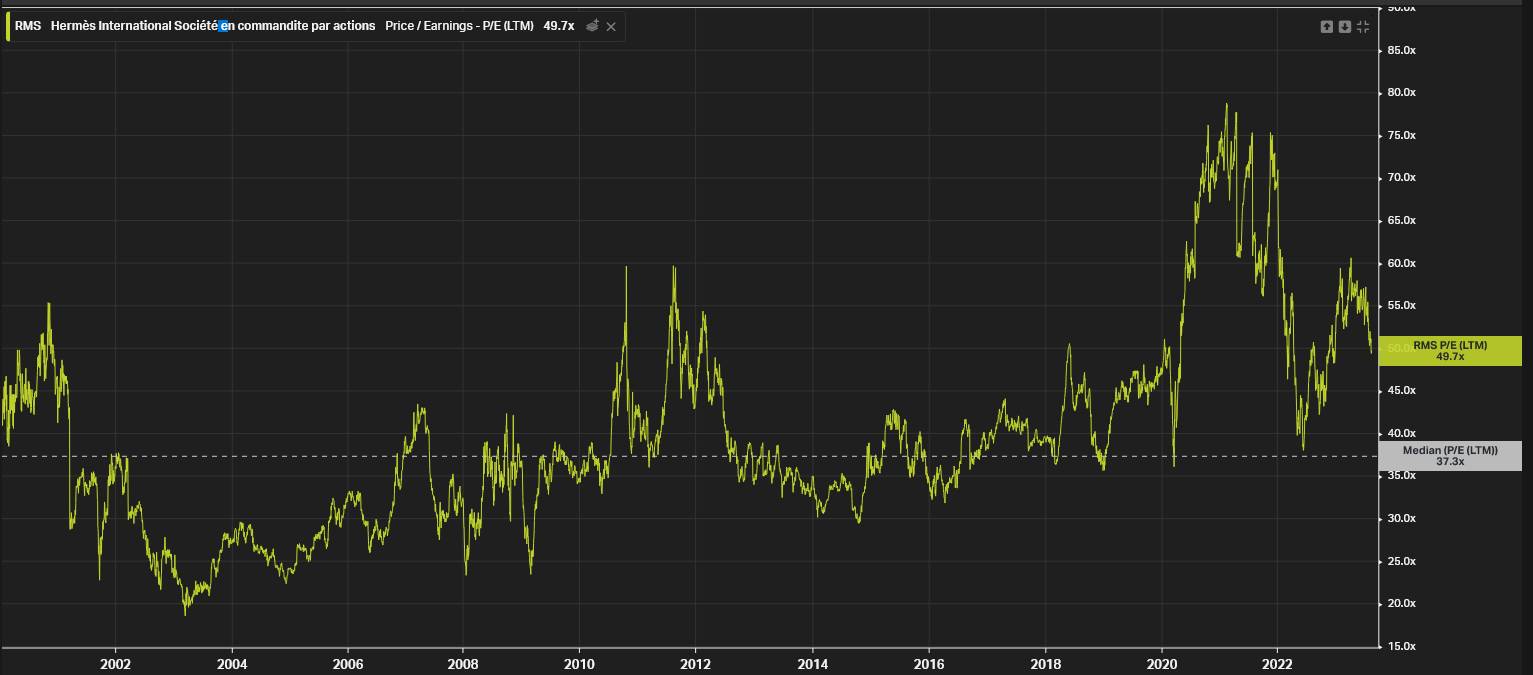The image size is (1533, 675).
Task: Click the green RMS P/E (LTM) 49.7x axis tag
Action: [x=1450, y=351]
